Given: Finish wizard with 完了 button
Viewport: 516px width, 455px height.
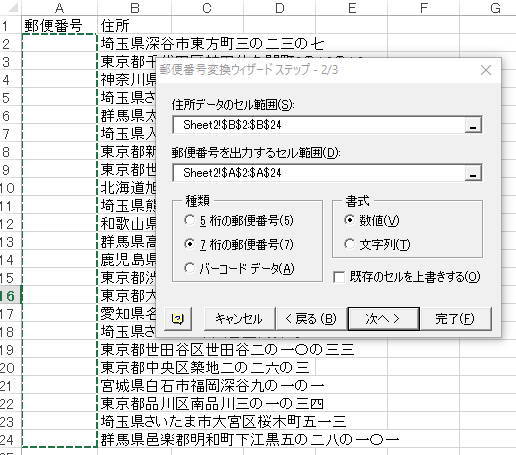Looking at the screenshot, I should pyautogui.click(x=455, y=319).
